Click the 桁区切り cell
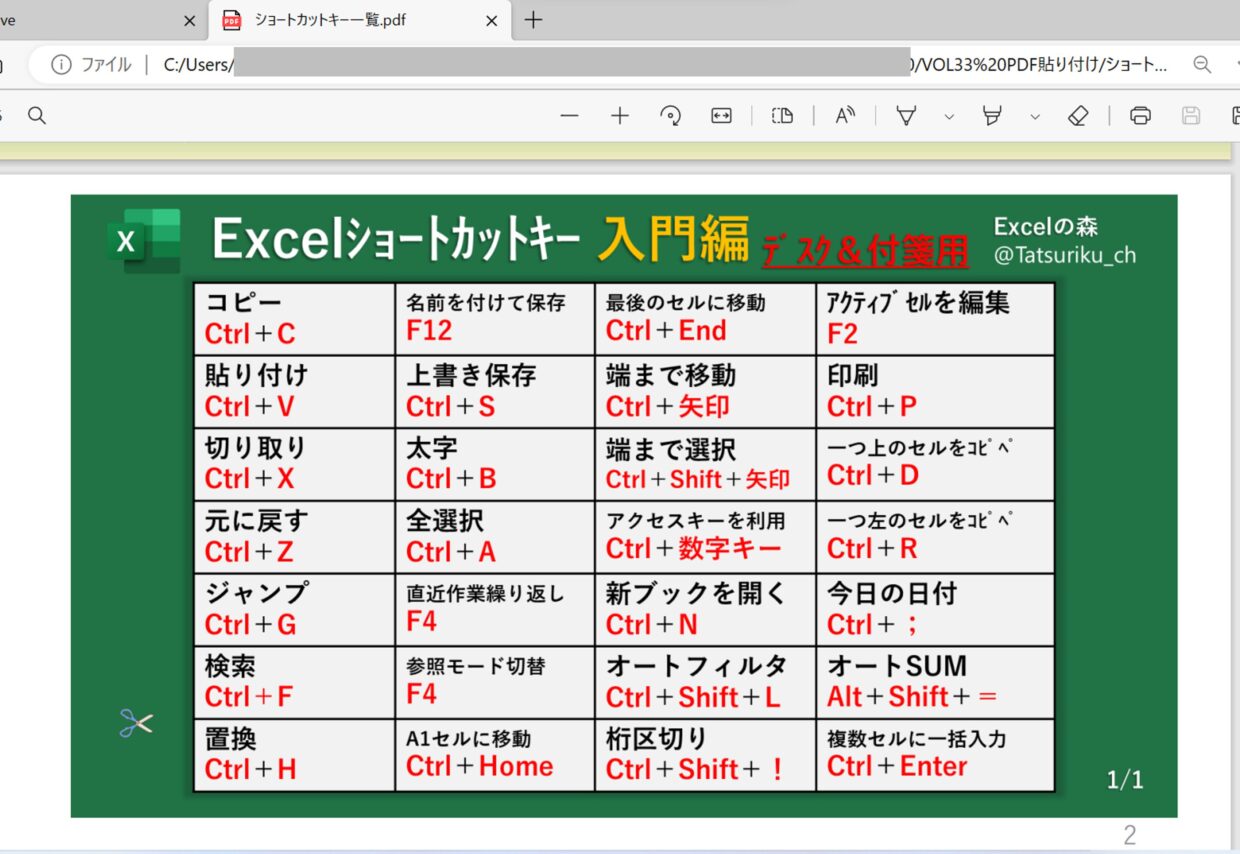 [706, 755]
